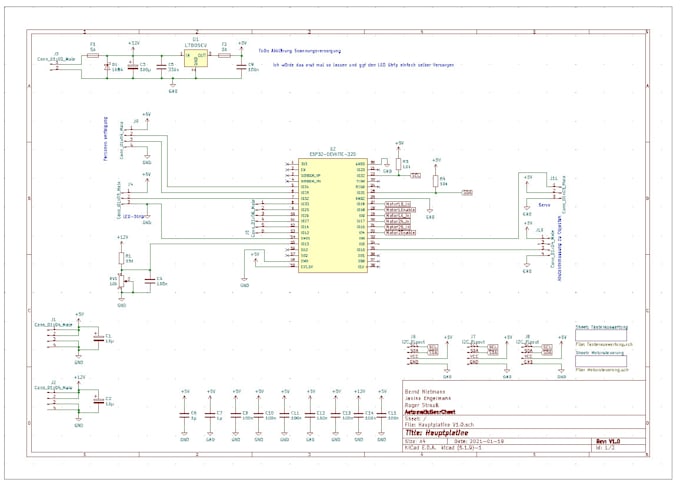Click Motor2Enable net label
The width and height of the screenshot is (680, 486).
click(x=400, y=233)
